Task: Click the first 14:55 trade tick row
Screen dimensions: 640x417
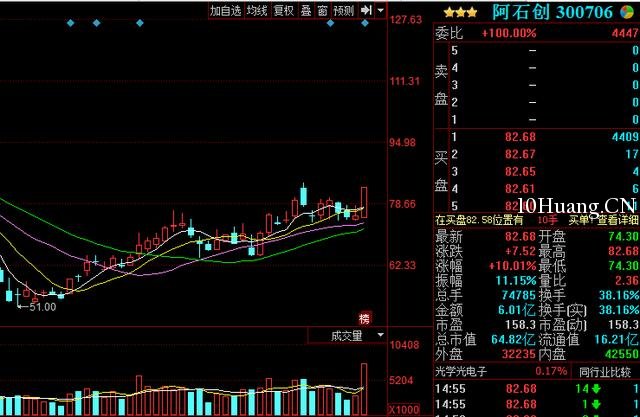Action: 537,388
